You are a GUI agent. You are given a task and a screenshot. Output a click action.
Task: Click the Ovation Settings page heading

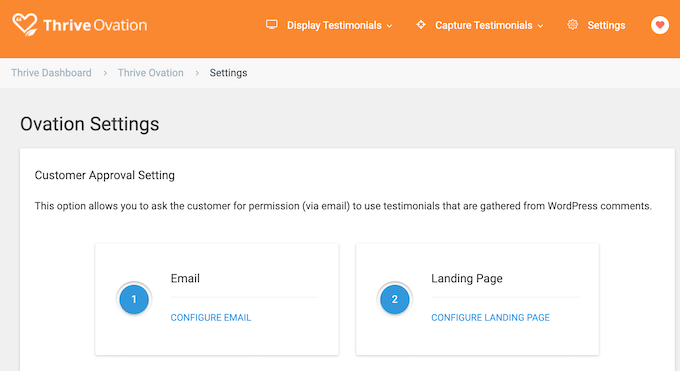coord(90,125)
